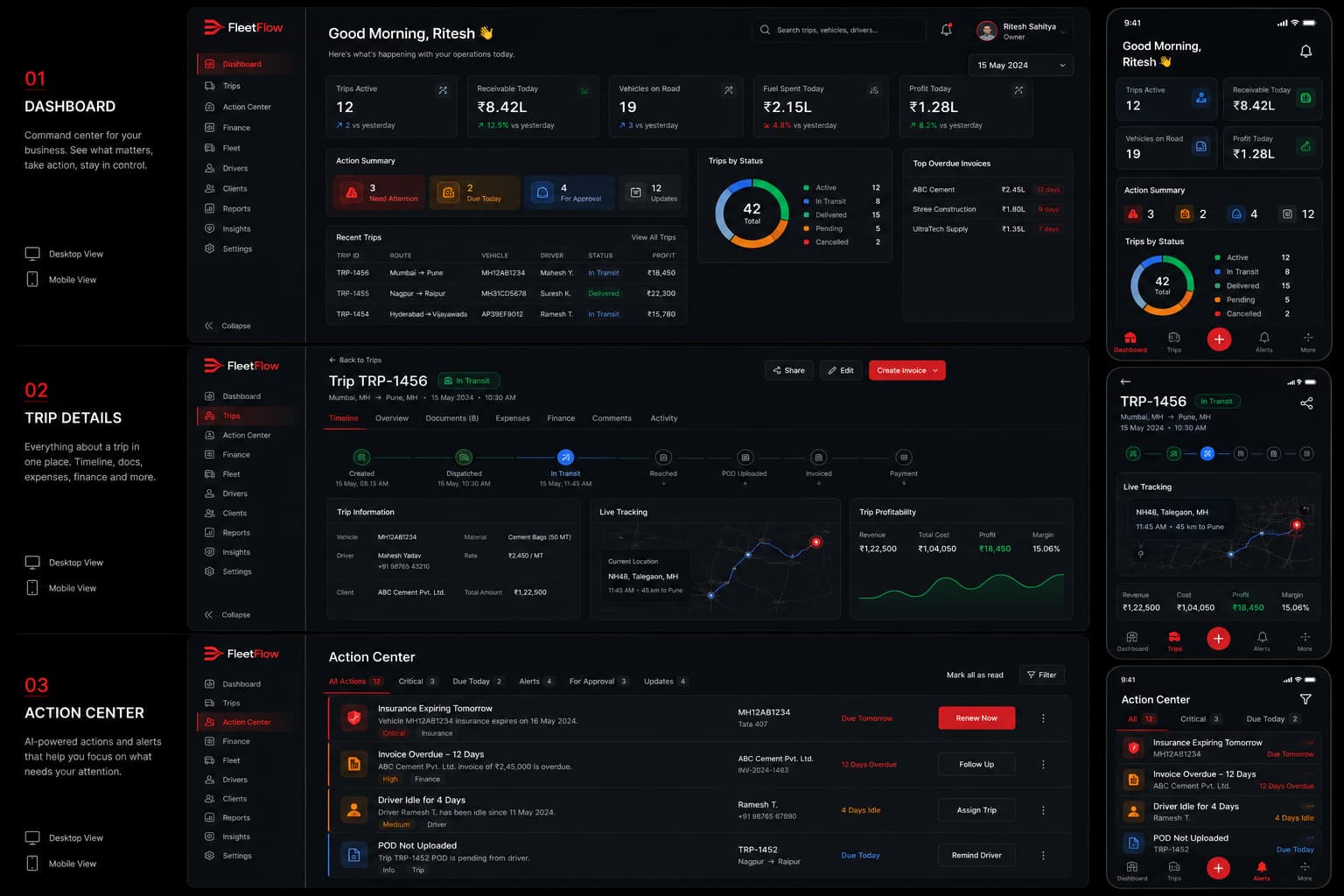Click the Ritesh Sahitya profile avatar
This screenshot has width=1344, height=896.
987,31
